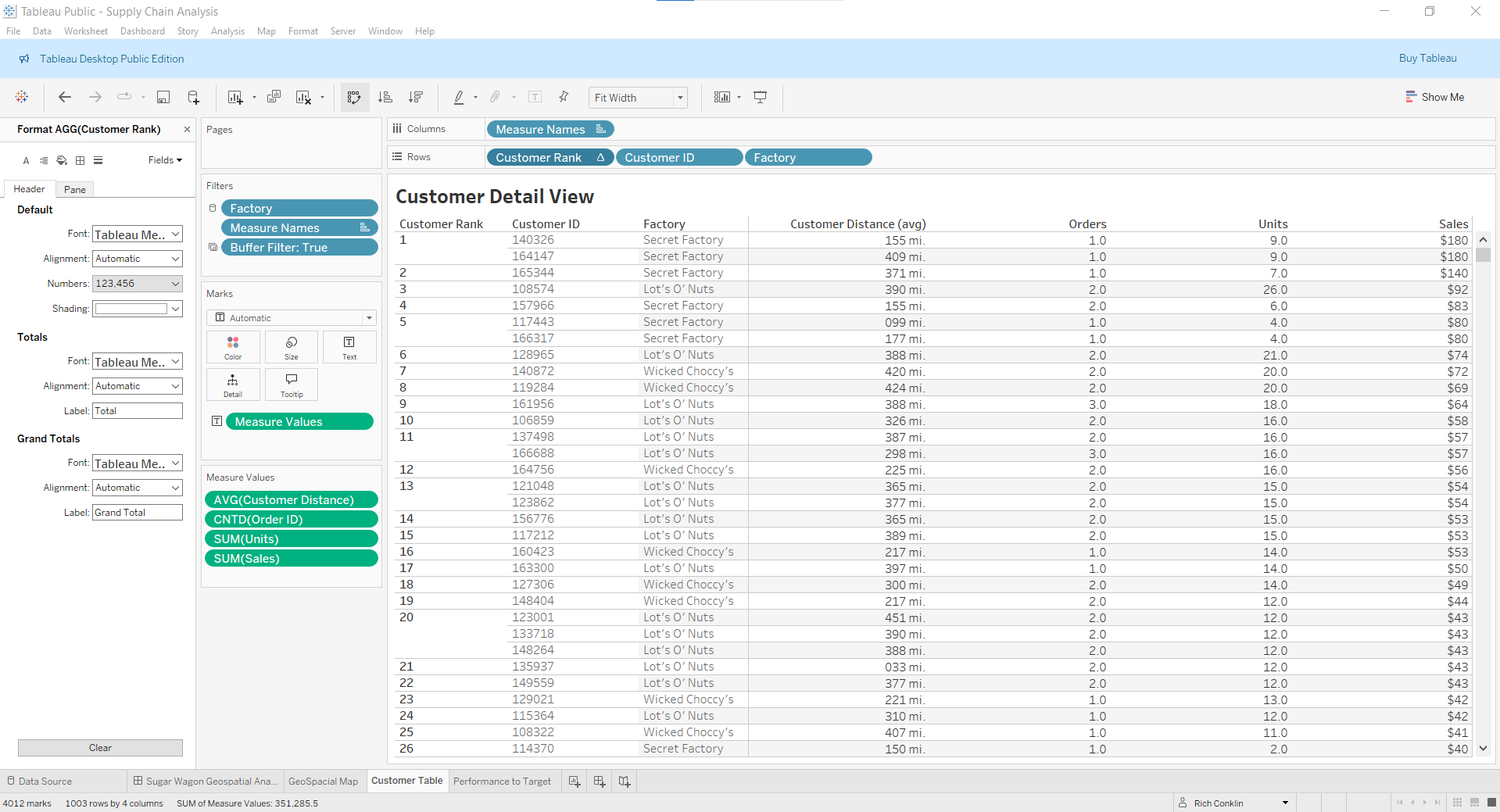Click the Tableau start page logo icon
1500x812 pixels.
22,97
